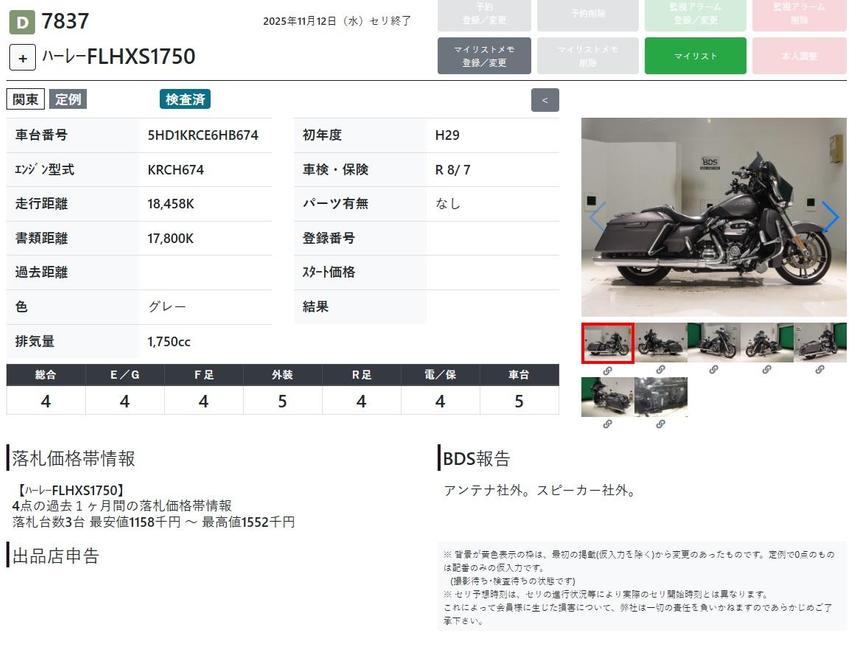Click the main motorcycle photo
This screenshot has height=665, width=861.
(x=713, y=216)
